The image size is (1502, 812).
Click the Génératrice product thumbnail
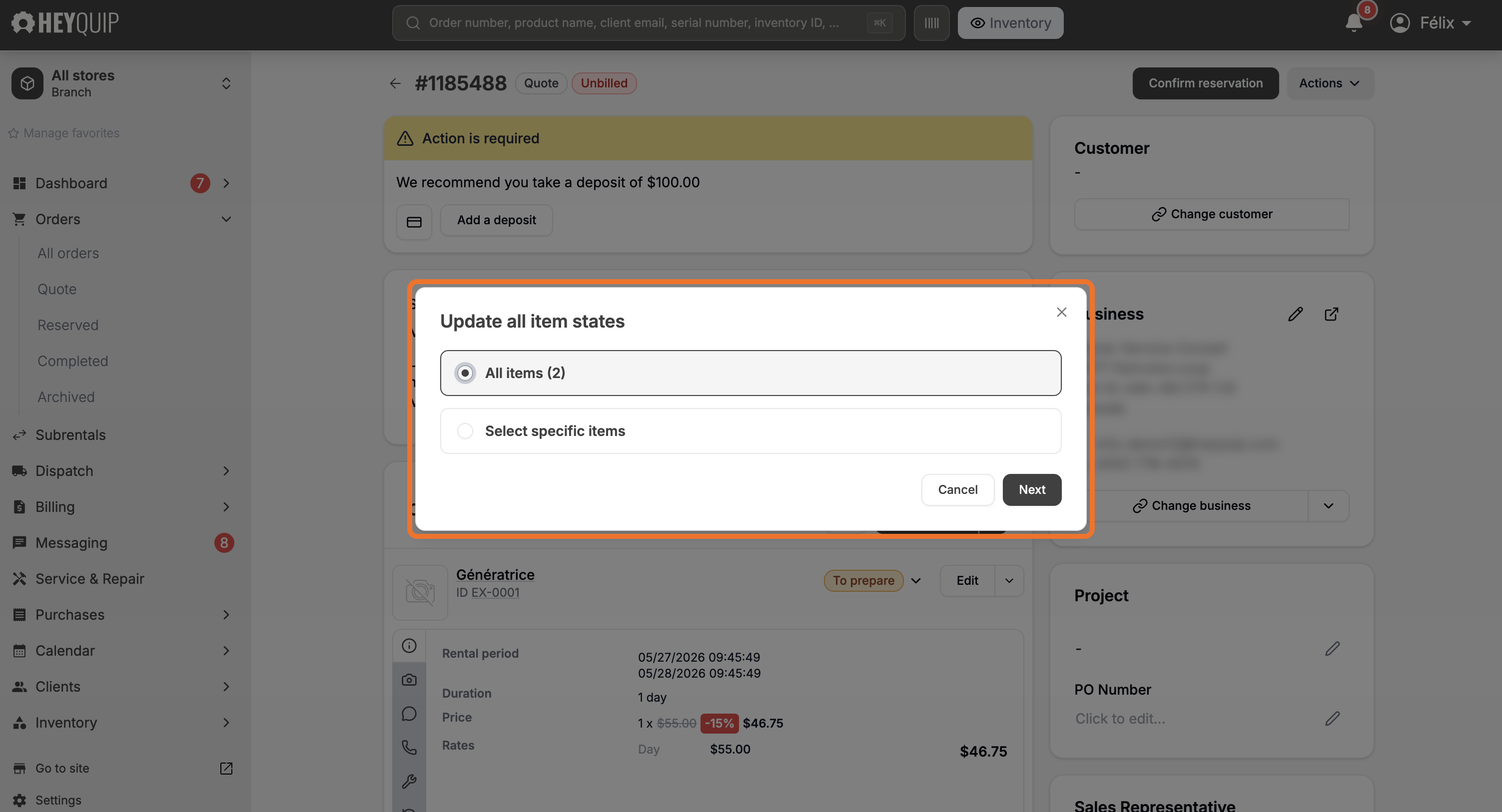(420, 592)
